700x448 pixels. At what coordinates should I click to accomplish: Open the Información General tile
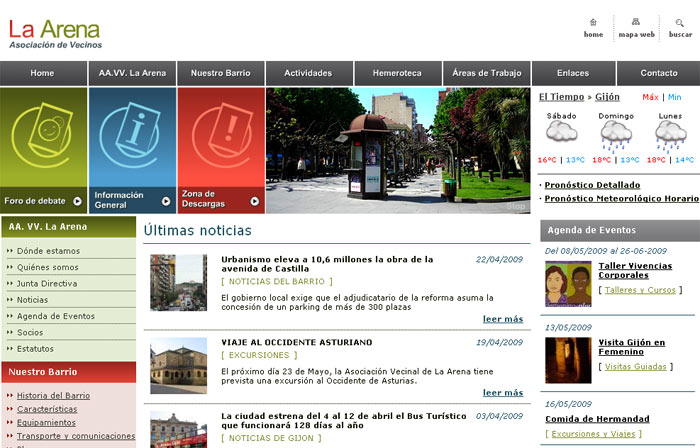pyautogui.click(x=132, y=150)
